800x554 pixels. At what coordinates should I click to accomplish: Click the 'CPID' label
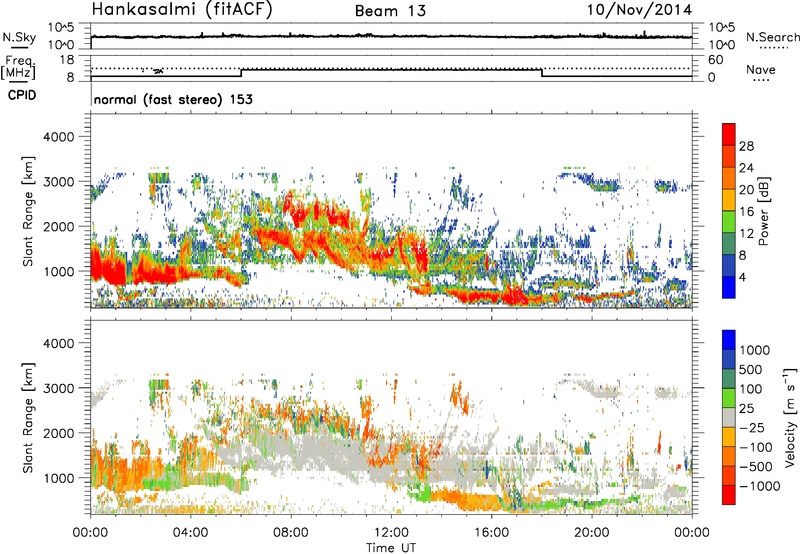pyautogui.click(x=22, y=95)
